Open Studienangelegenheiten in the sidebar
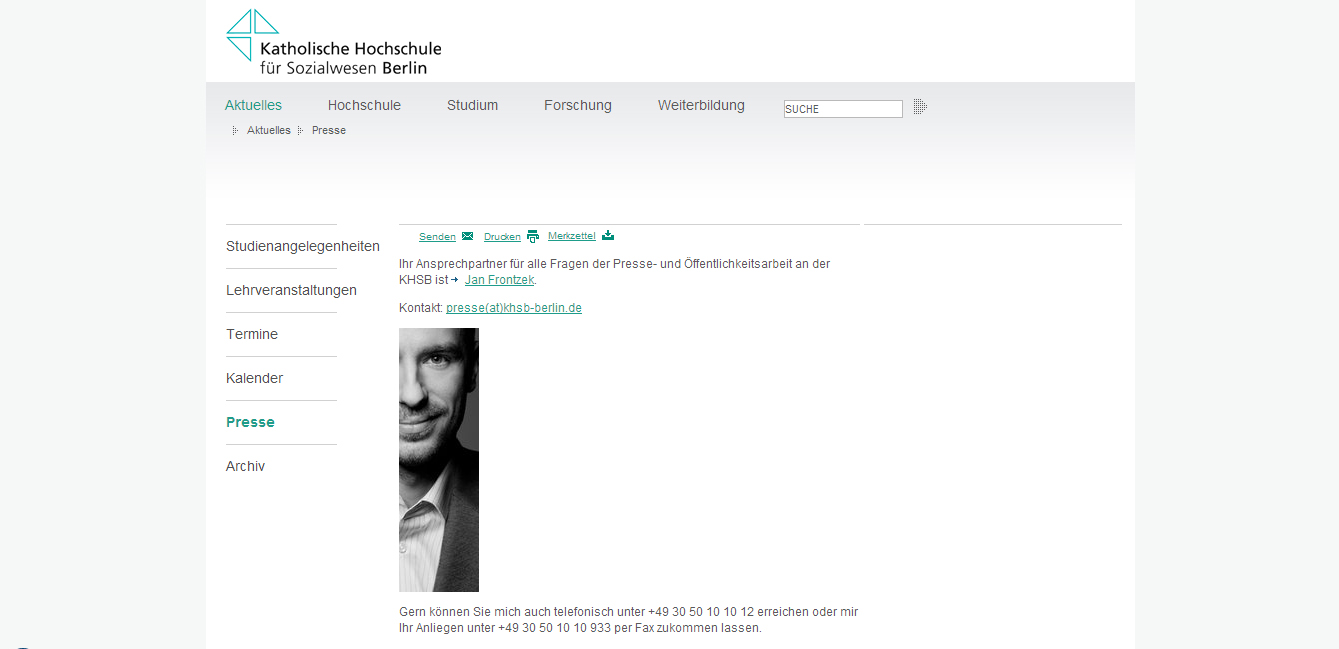Image resolution: width=1339 pixels, height=649 pixels. tap(303, 246)
